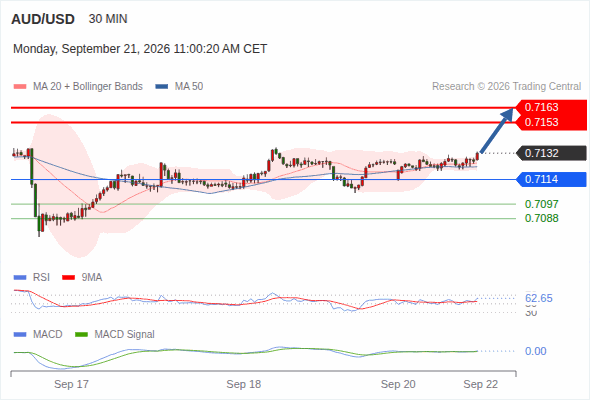590x400 pixels.
Task: Click the Research © 2026 Trading Central credit
Action: [x=506, y=87]
